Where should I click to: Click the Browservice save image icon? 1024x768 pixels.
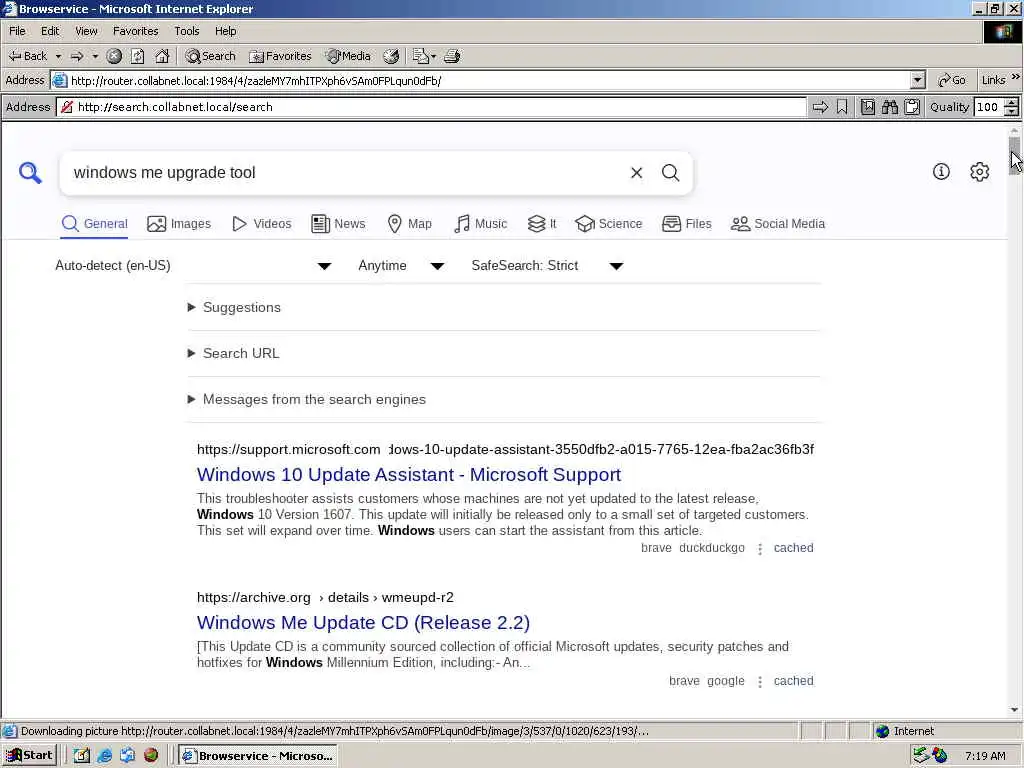(x=868, y=107)
